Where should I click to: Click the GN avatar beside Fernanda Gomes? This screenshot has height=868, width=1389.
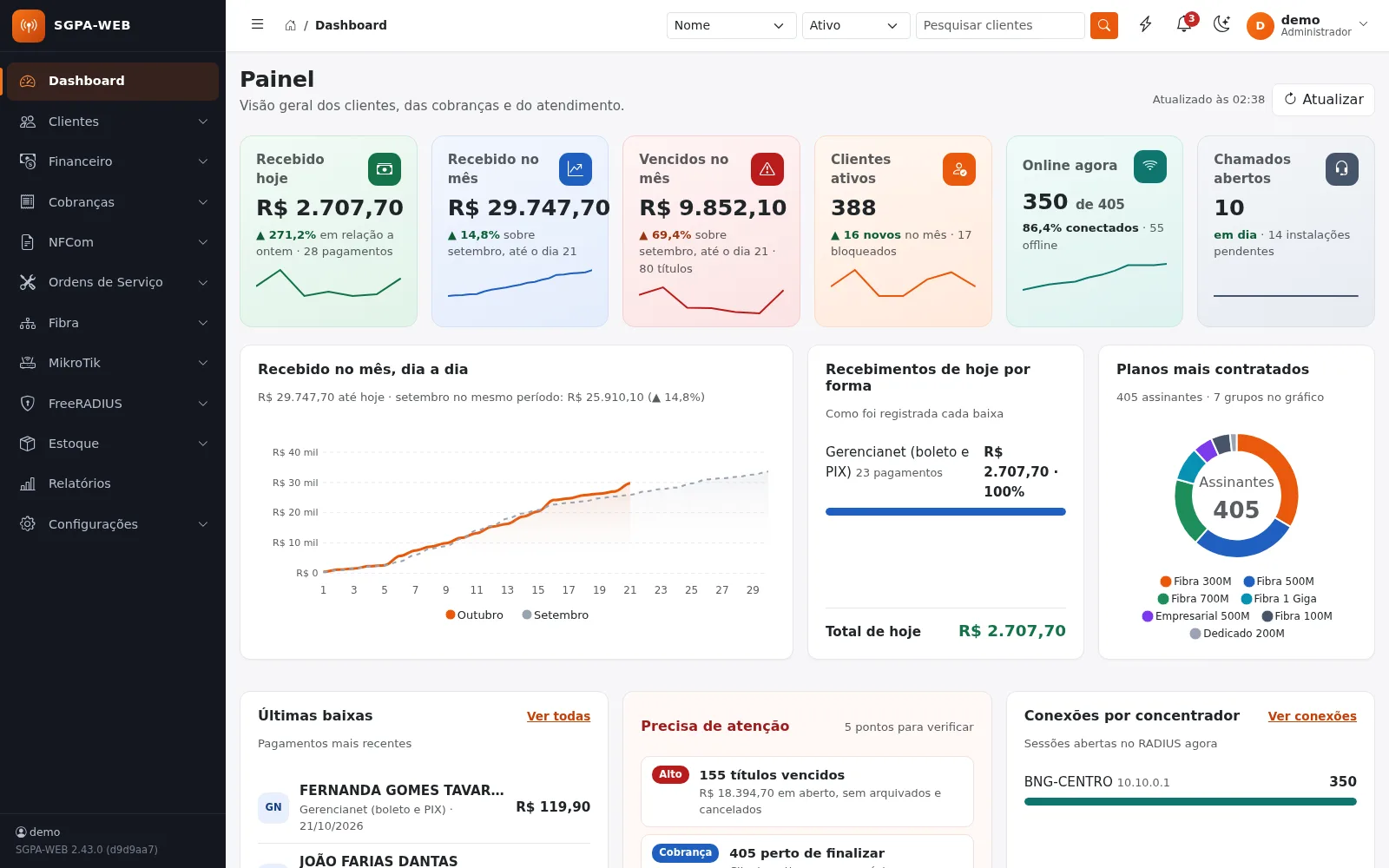[x=273, y=807]
